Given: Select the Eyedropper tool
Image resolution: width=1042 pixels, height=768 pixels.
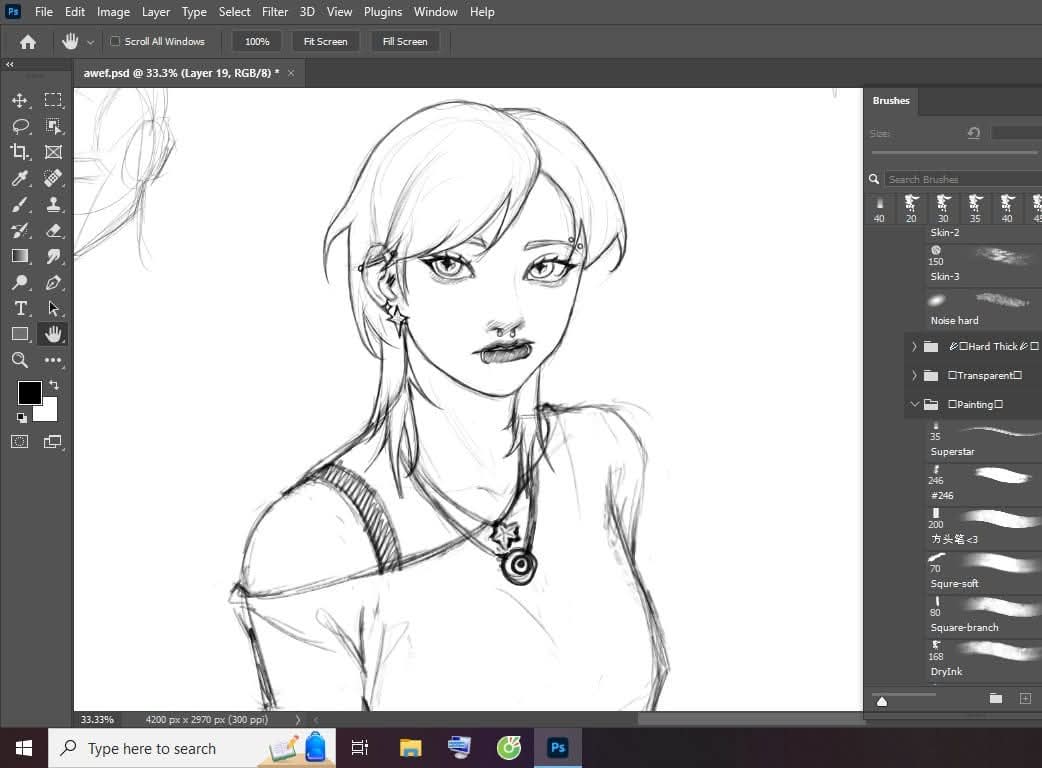Looking at the screenshot, I should click(x=20, y=178).
